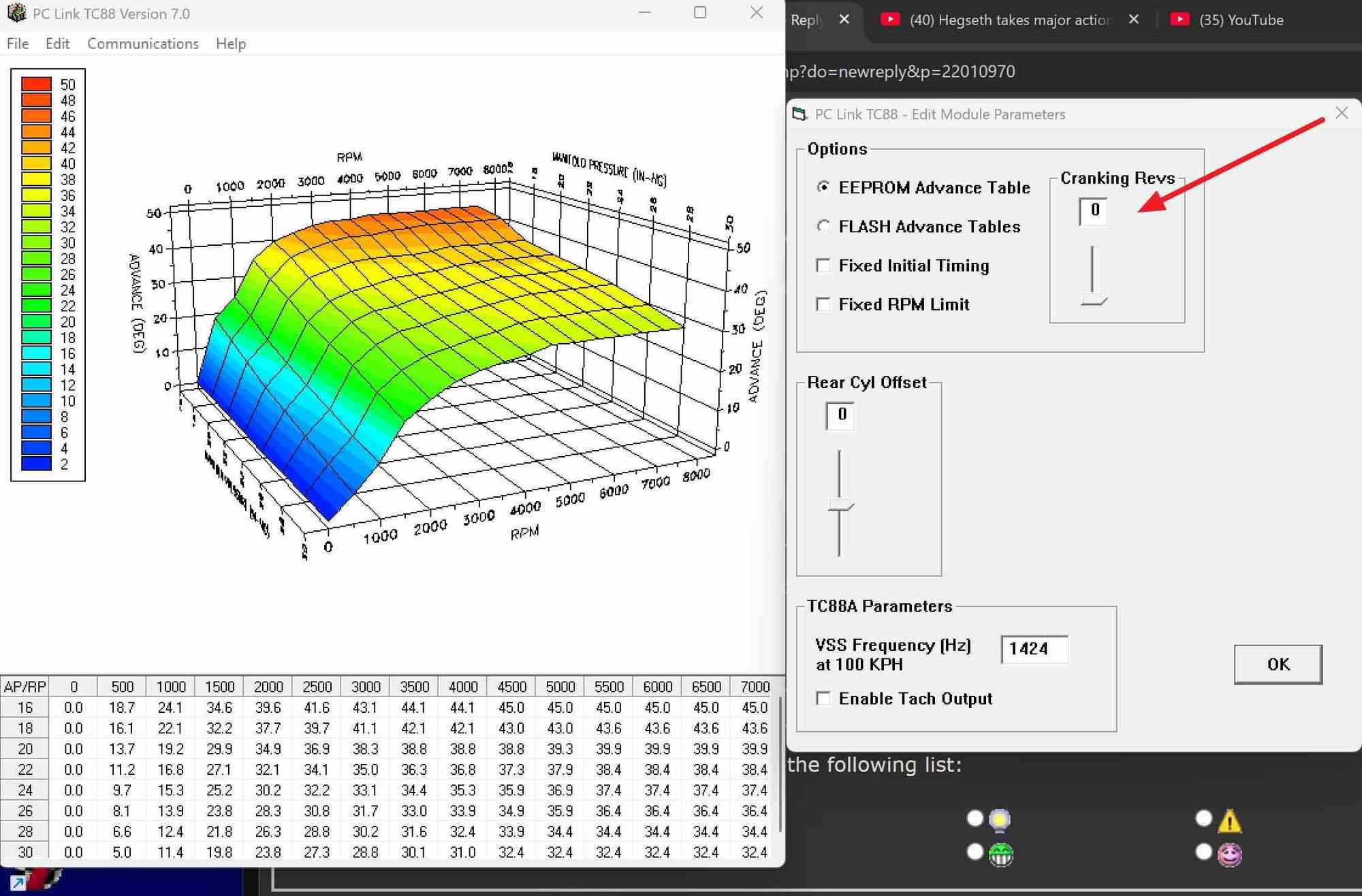Screen dimensions: 1362x896
Task: Click the shortcut icon at bottom left
Action: pyautogui.click(x=18, y=883)
